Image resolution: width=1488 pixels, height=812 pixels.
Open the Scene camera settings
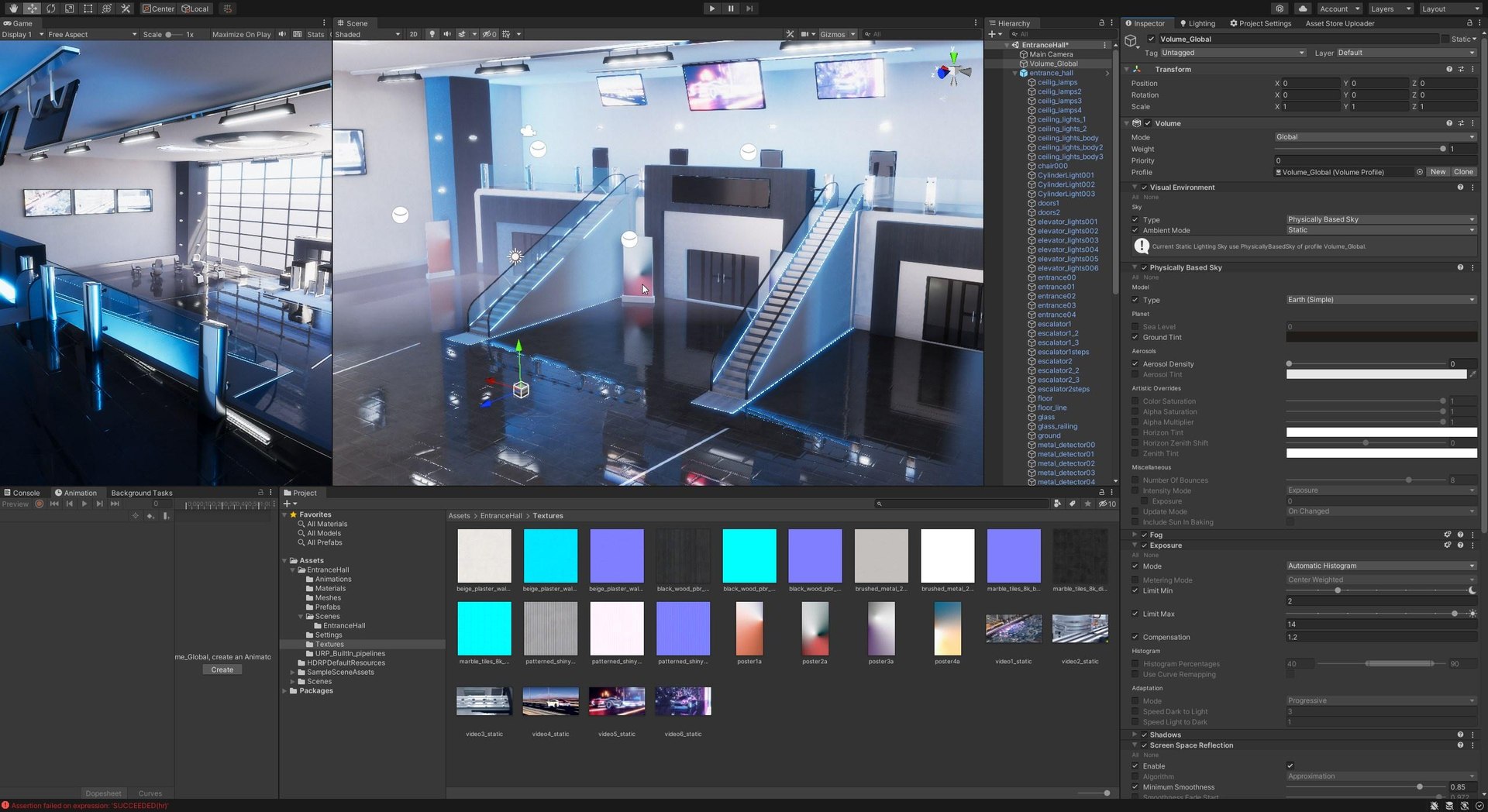pos(807,34)
